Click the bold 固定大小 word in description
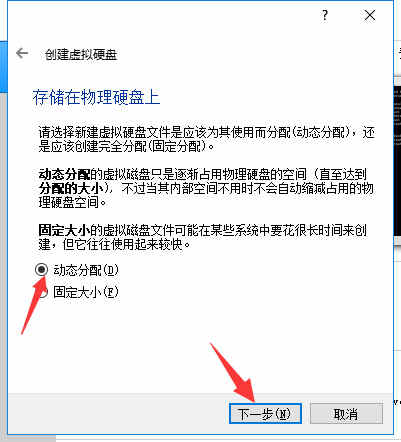 [64, 230]
